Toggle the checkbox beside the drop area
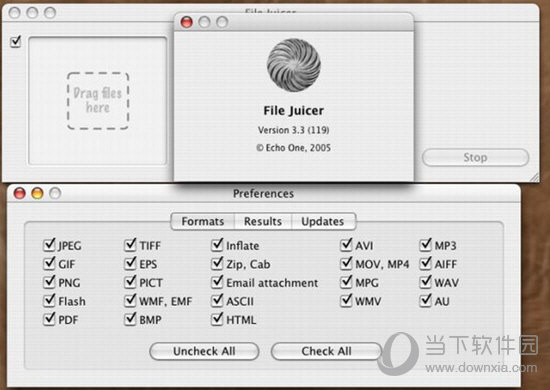 tap(15, 41)
